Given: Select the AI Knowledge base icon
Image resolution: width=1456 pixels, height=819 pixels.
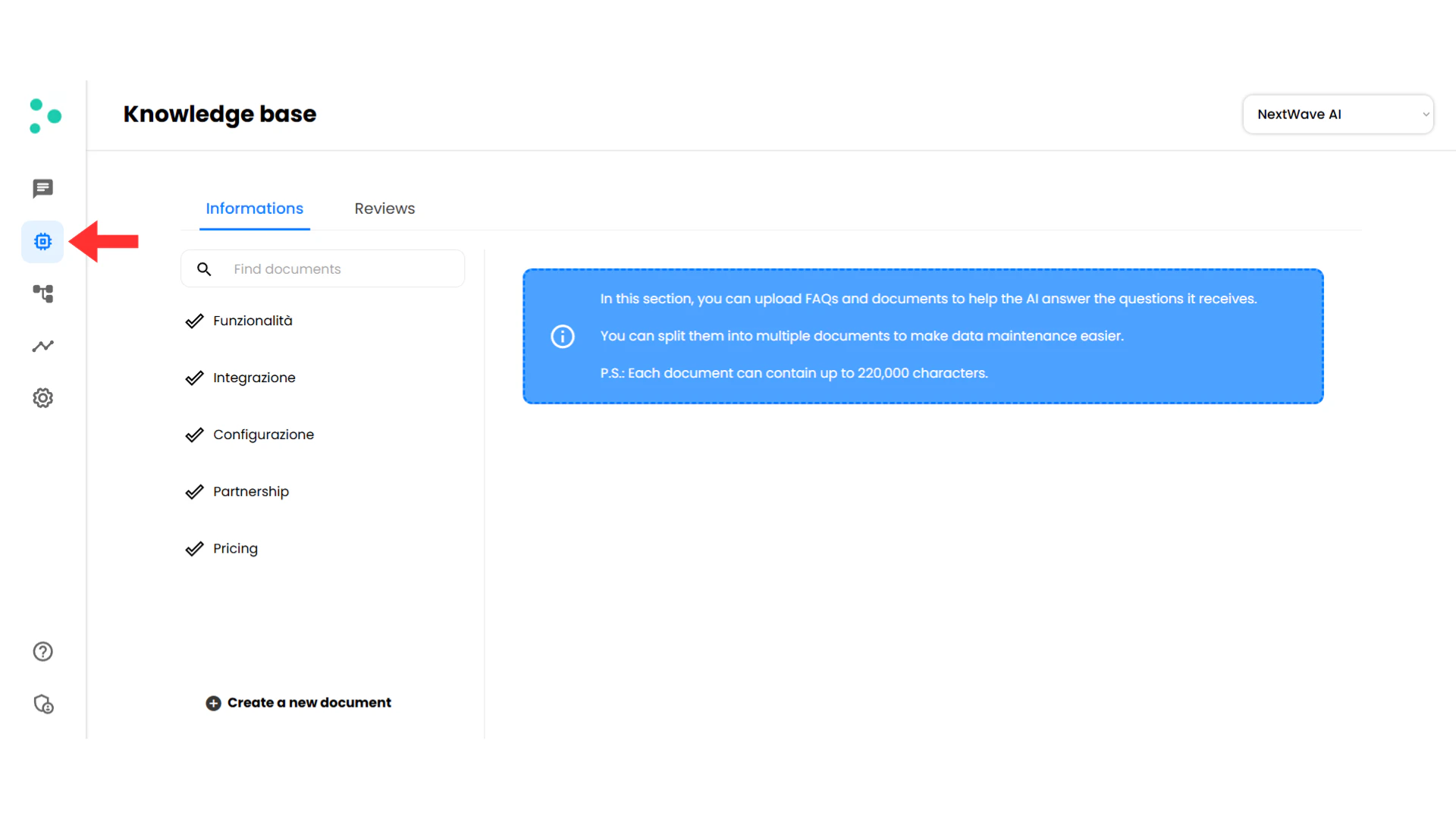Looking at the screenshot, I should [x=42, y=241].
